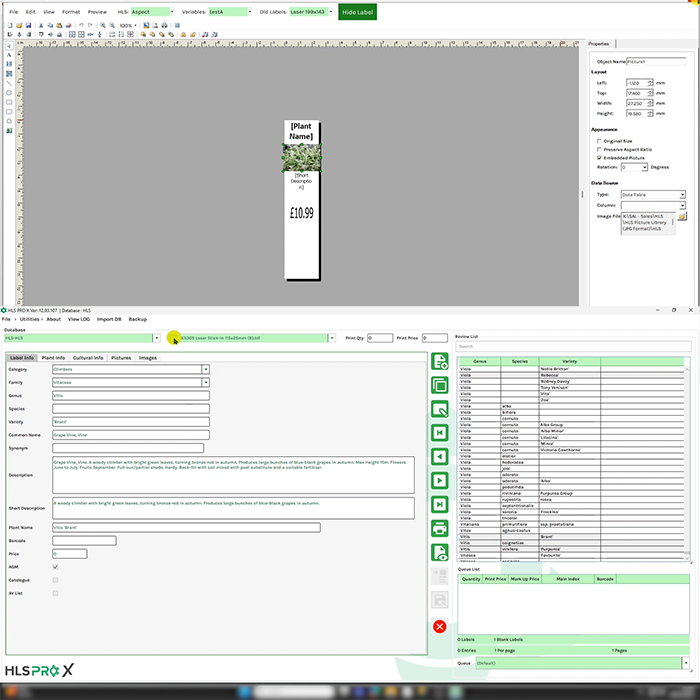Enable the Original Size checkbox
700x700 pixels.
click(x=599, y=141)
